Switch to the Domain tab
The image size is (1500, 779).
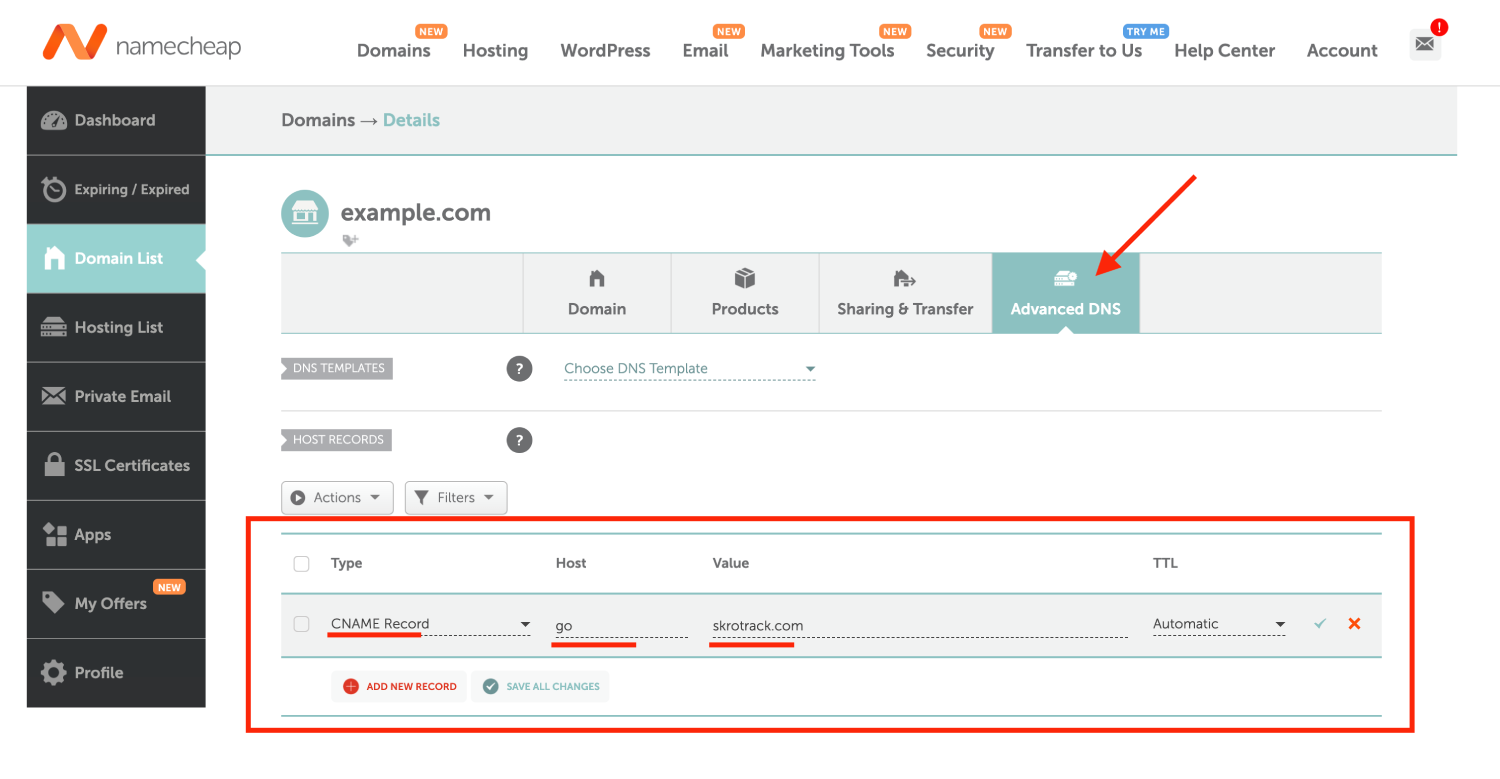[597, 293]
